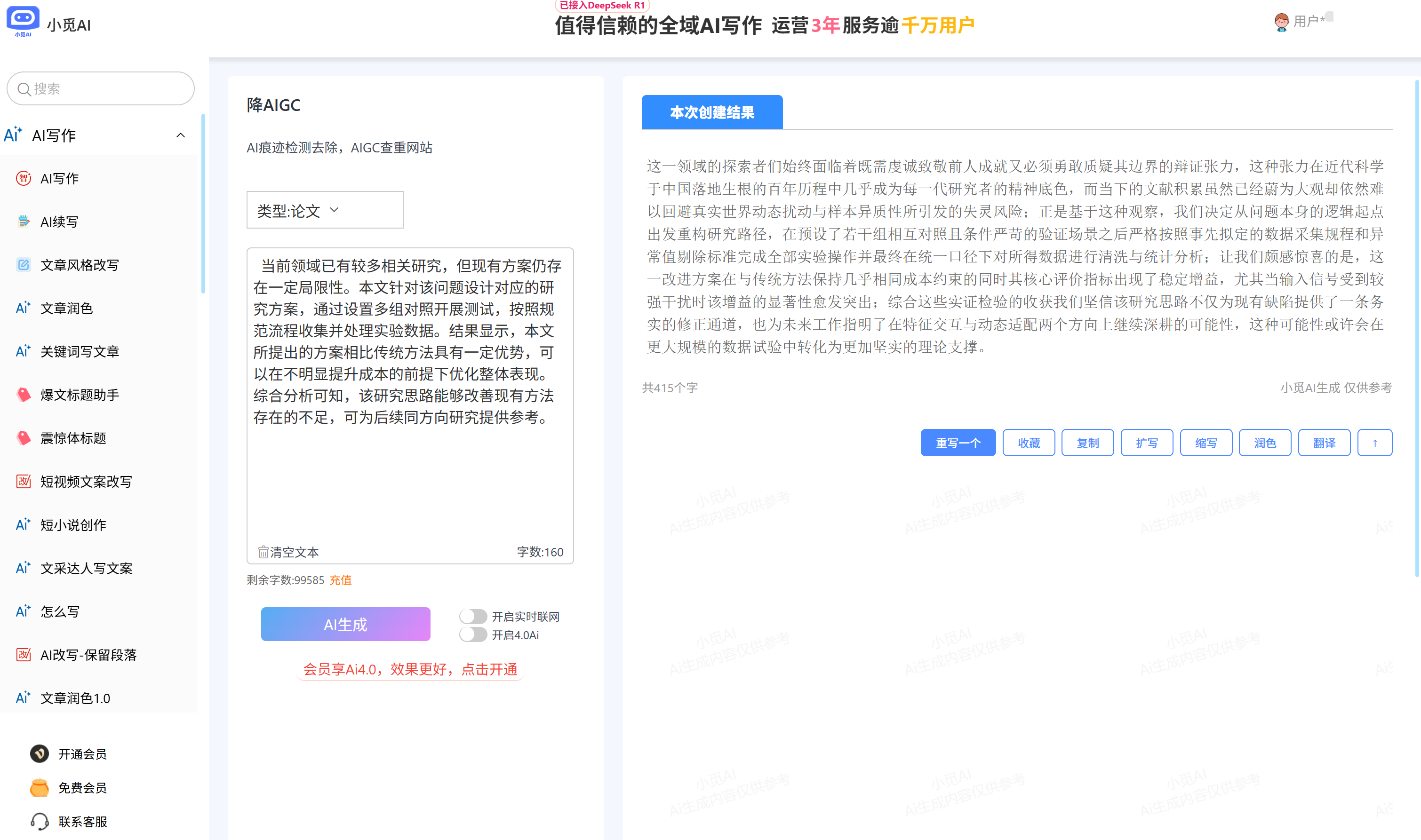Click the 翻译 button

click(x=1324, y=443)
